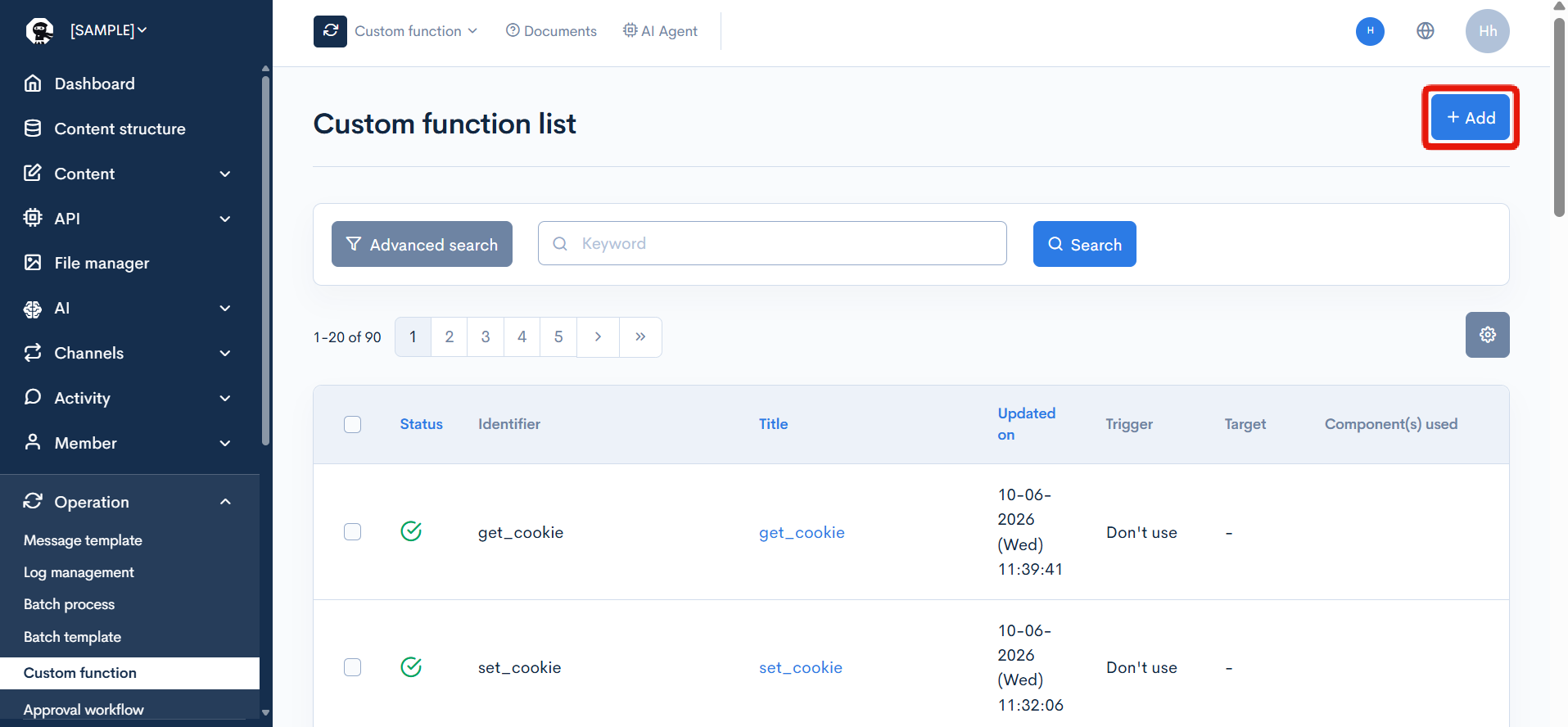Open the set_cookie title link
The height and width of the screenshot is (727, 1568).
pyautogui.click(x=801, y=667)
